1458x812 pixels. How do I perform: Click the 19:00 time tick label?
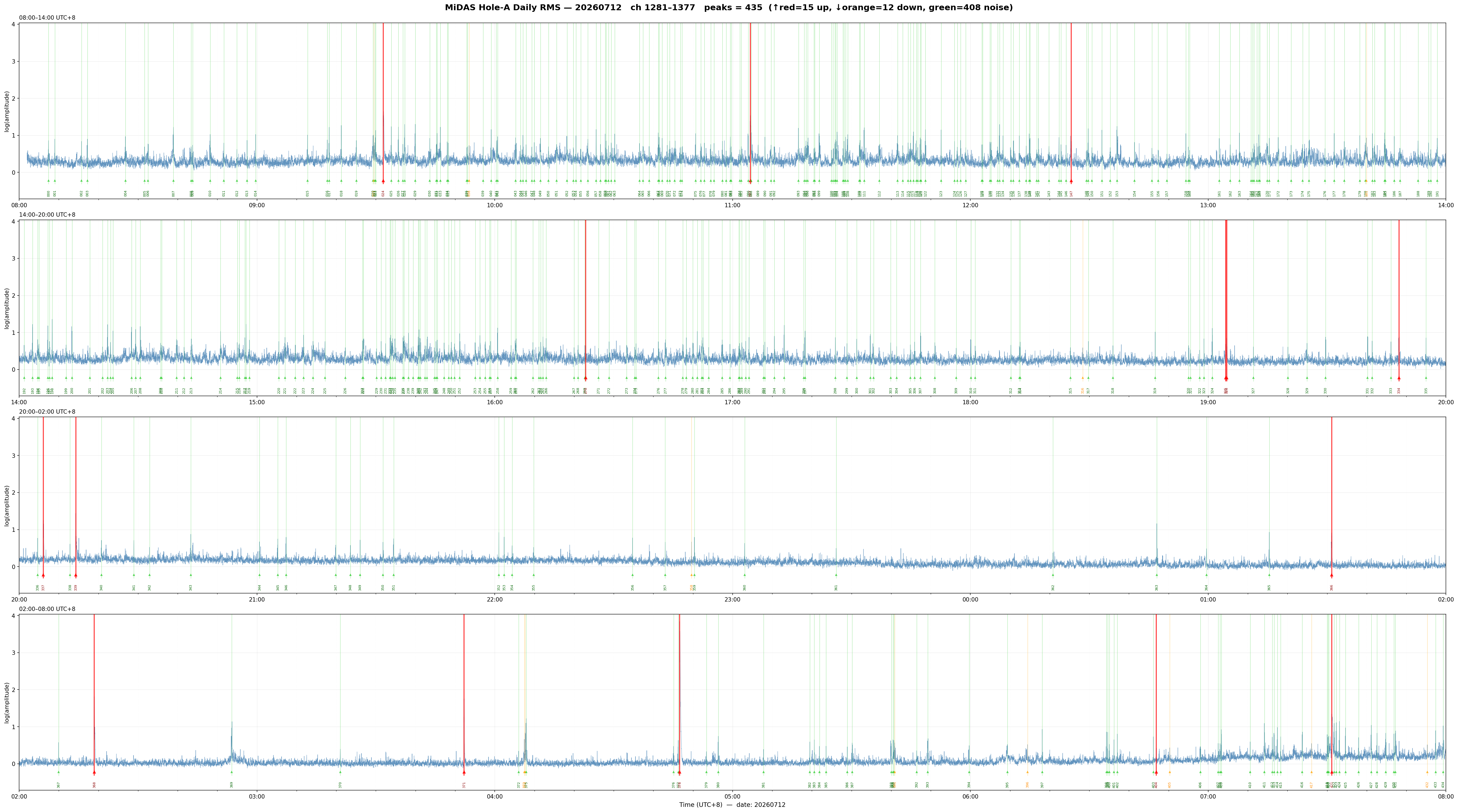(1208, 402)
